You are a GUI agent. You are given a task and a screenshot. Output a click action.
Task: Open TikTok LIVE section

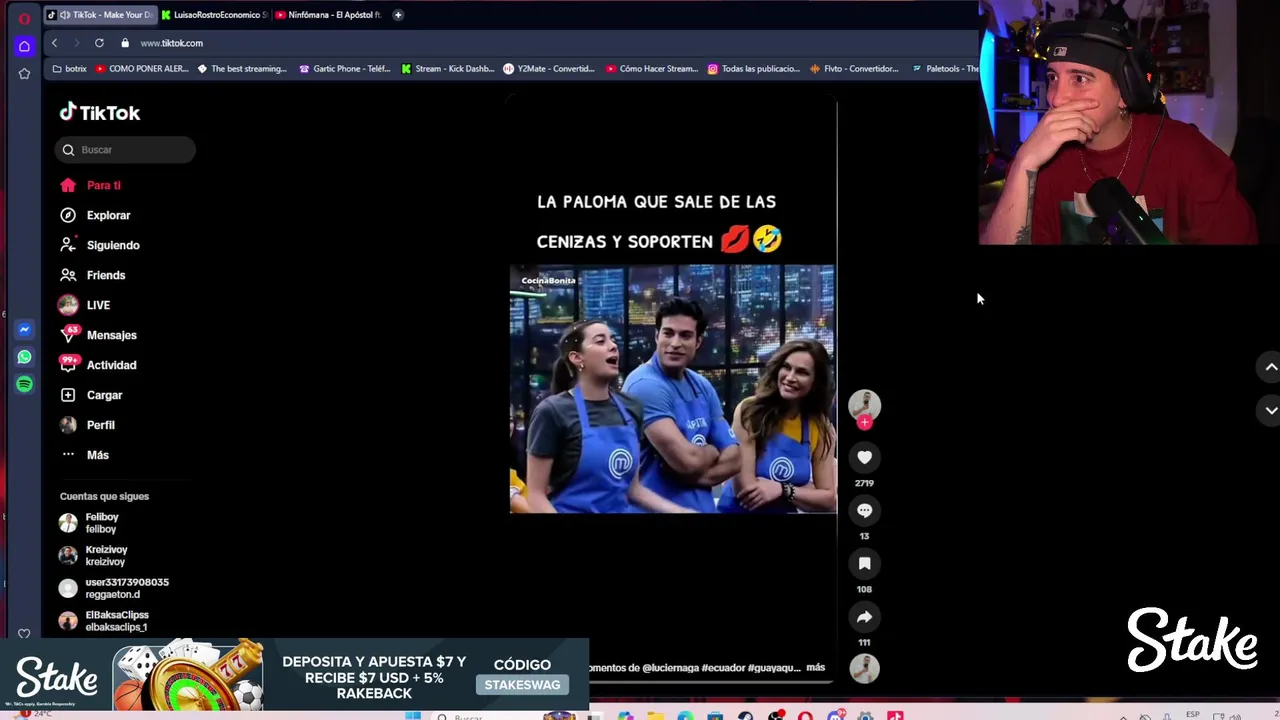point(85,305)
